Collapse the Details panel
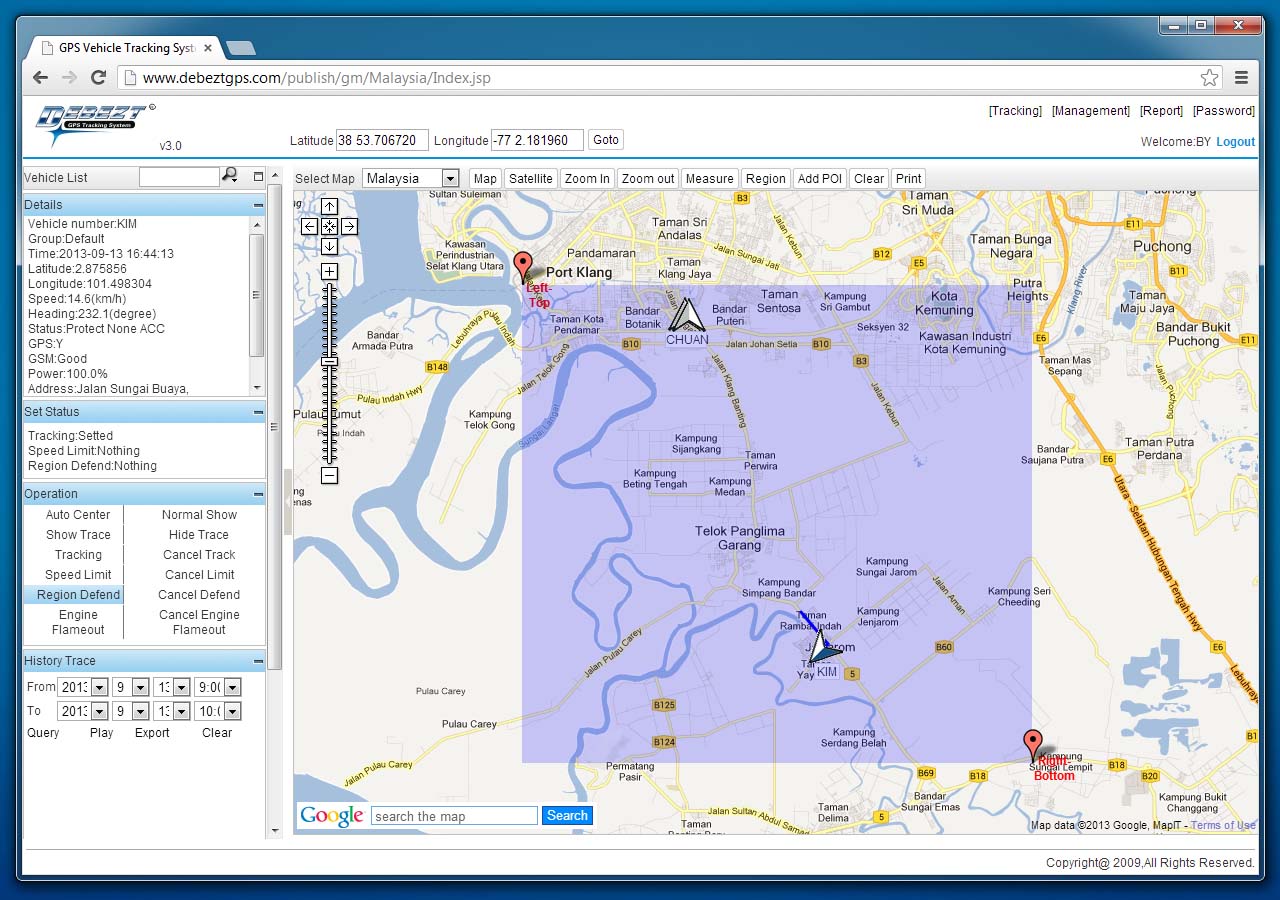The image size is (1280, 900). pos(258,205)
